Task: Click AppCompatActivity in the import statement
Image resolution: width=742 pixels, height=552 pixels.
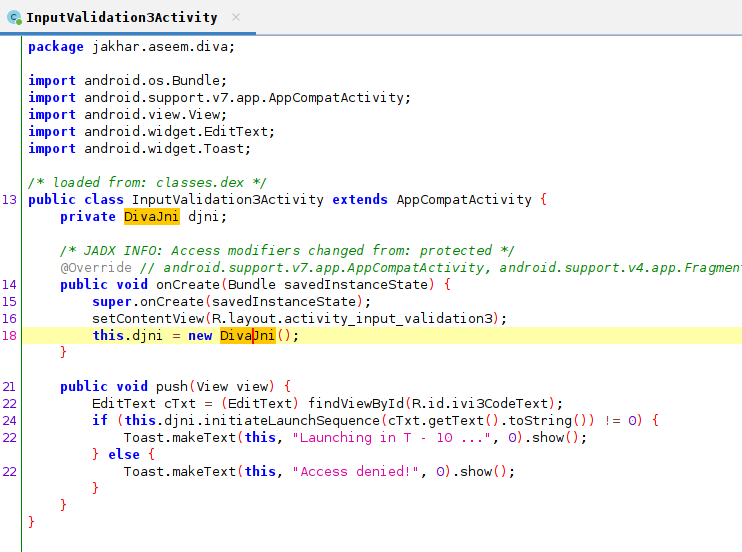Action: [x=336, y=98]
